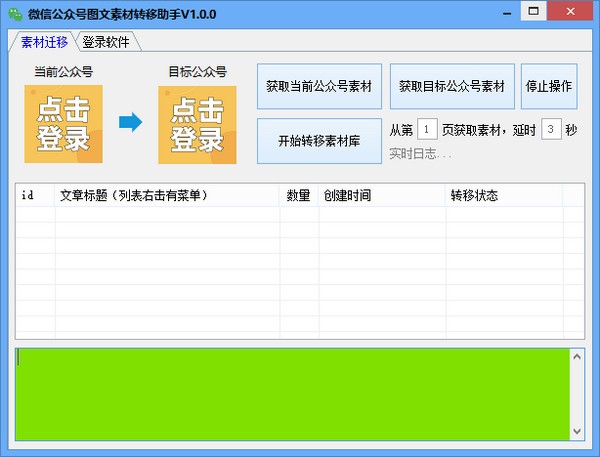This screenshot has height=457, width=600.
Task: Focus the delay seconds input field
Action: (x=551, y=129)
